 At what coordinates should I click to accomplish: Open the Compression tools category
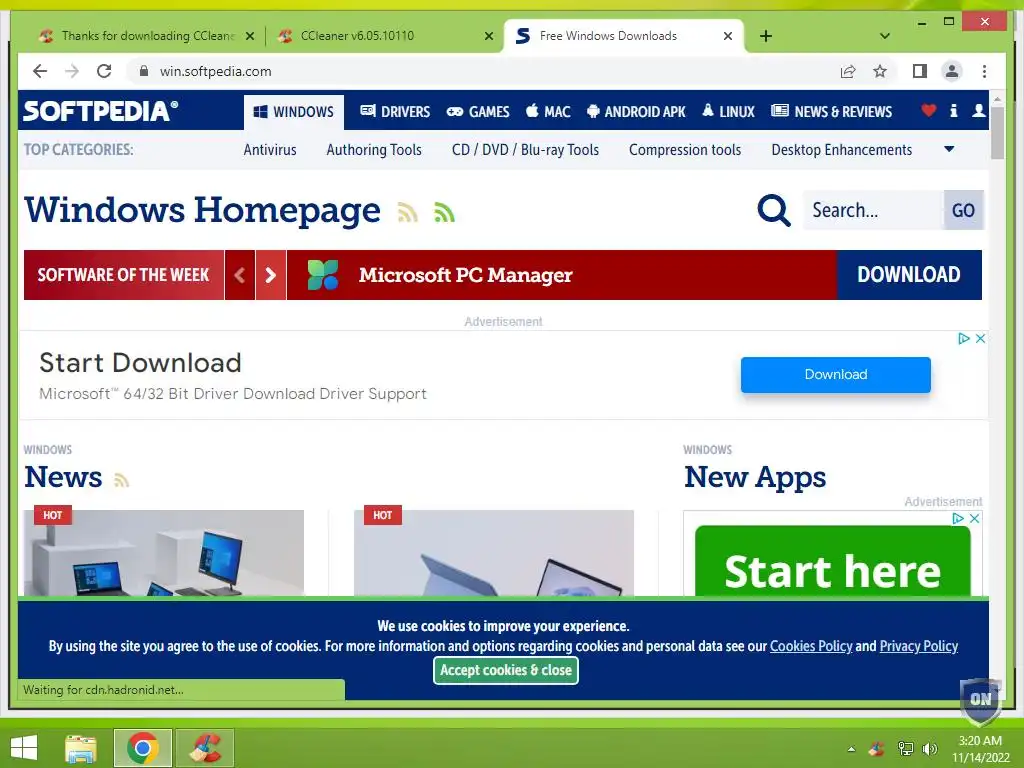click(685, 150)
